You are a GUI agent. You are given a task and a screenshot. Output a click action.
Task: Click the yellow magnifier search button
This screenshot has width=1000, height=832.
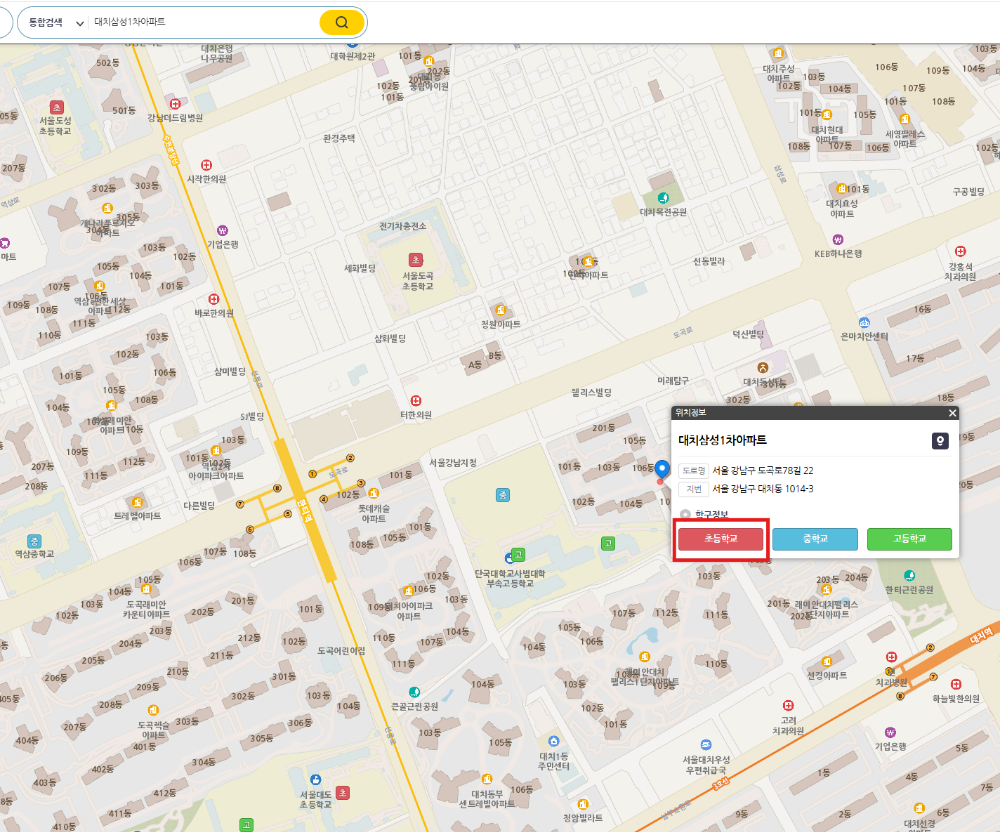point(342,22)
